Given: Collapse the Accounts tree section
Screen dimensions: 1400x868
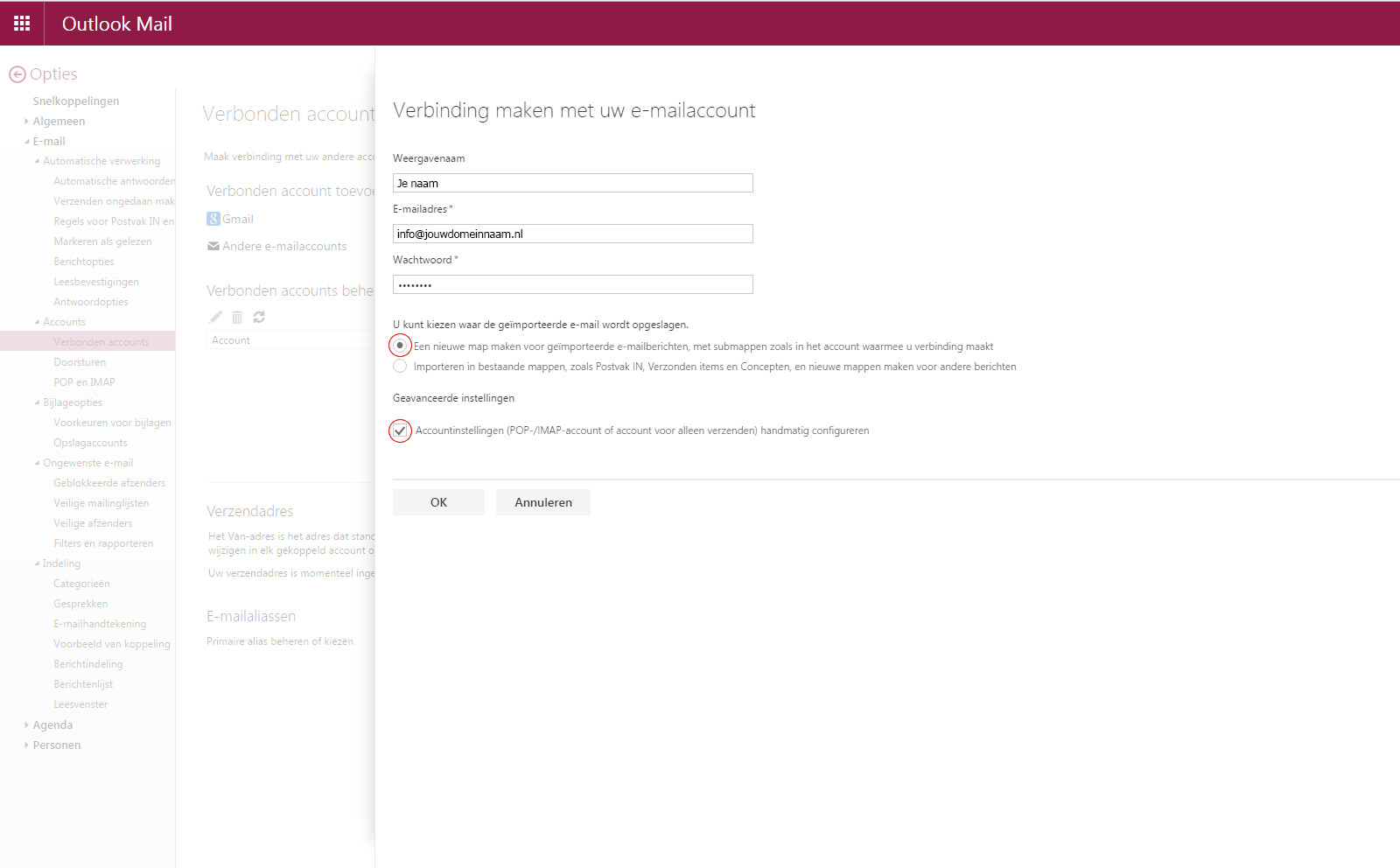Looking at the screenshot, I should [37, 322].
